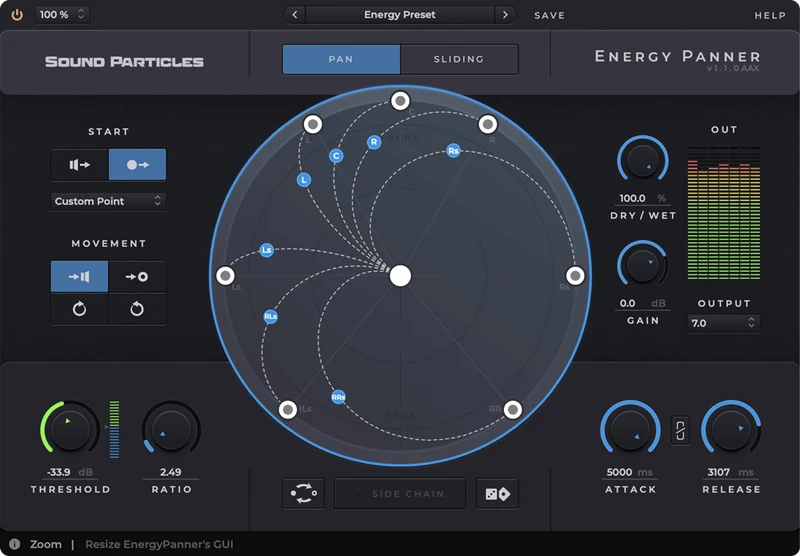
Task: Click the RELEASE knob
Action: [731, 429]
